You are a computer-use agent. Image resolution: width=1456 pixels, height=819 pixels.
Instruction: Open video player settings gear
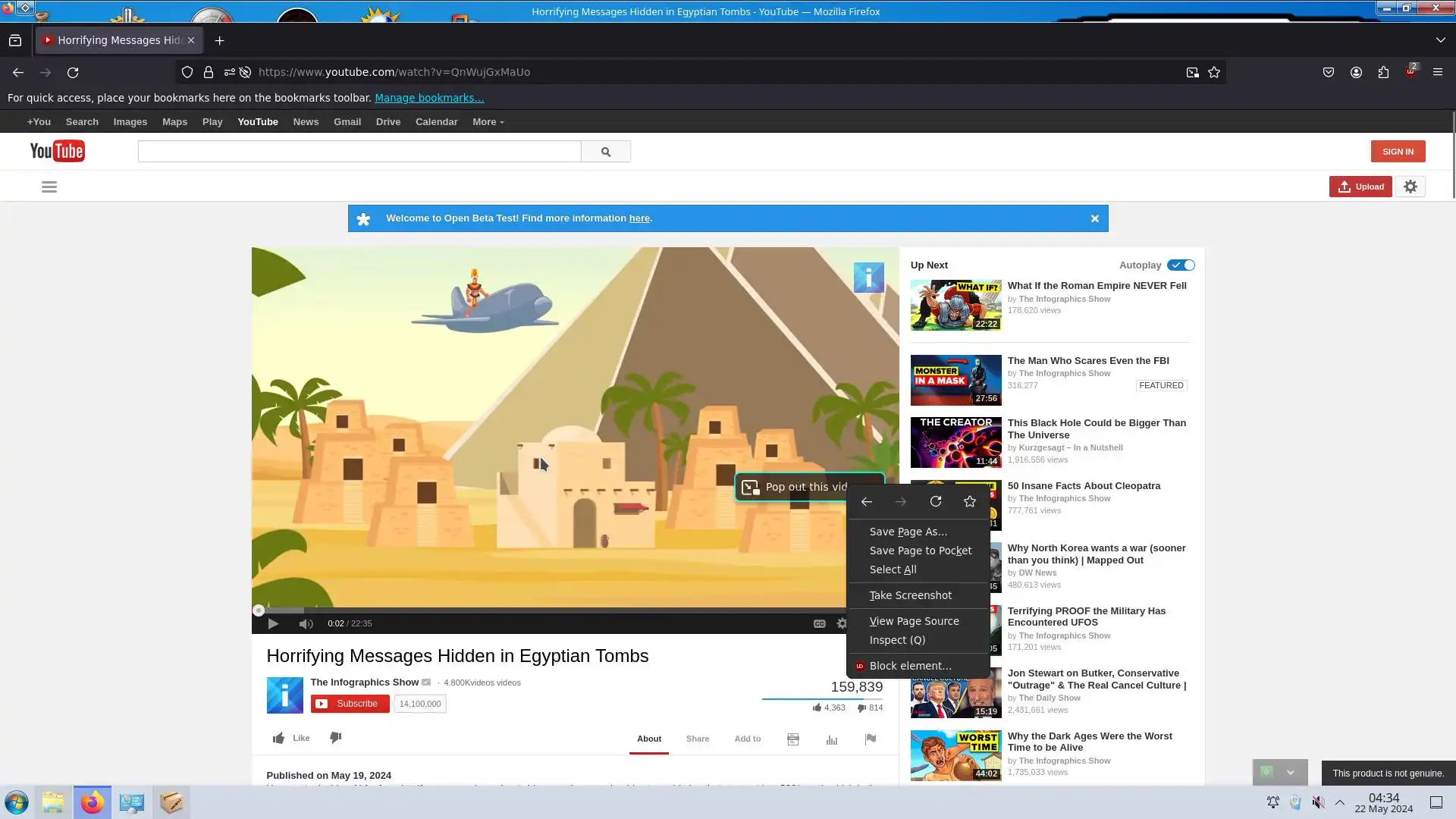841,623
